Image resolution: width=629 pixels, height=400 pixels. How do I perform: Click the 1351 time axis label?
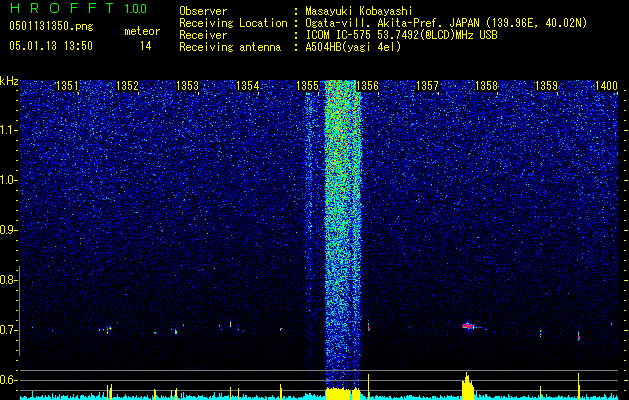point(67,85)
